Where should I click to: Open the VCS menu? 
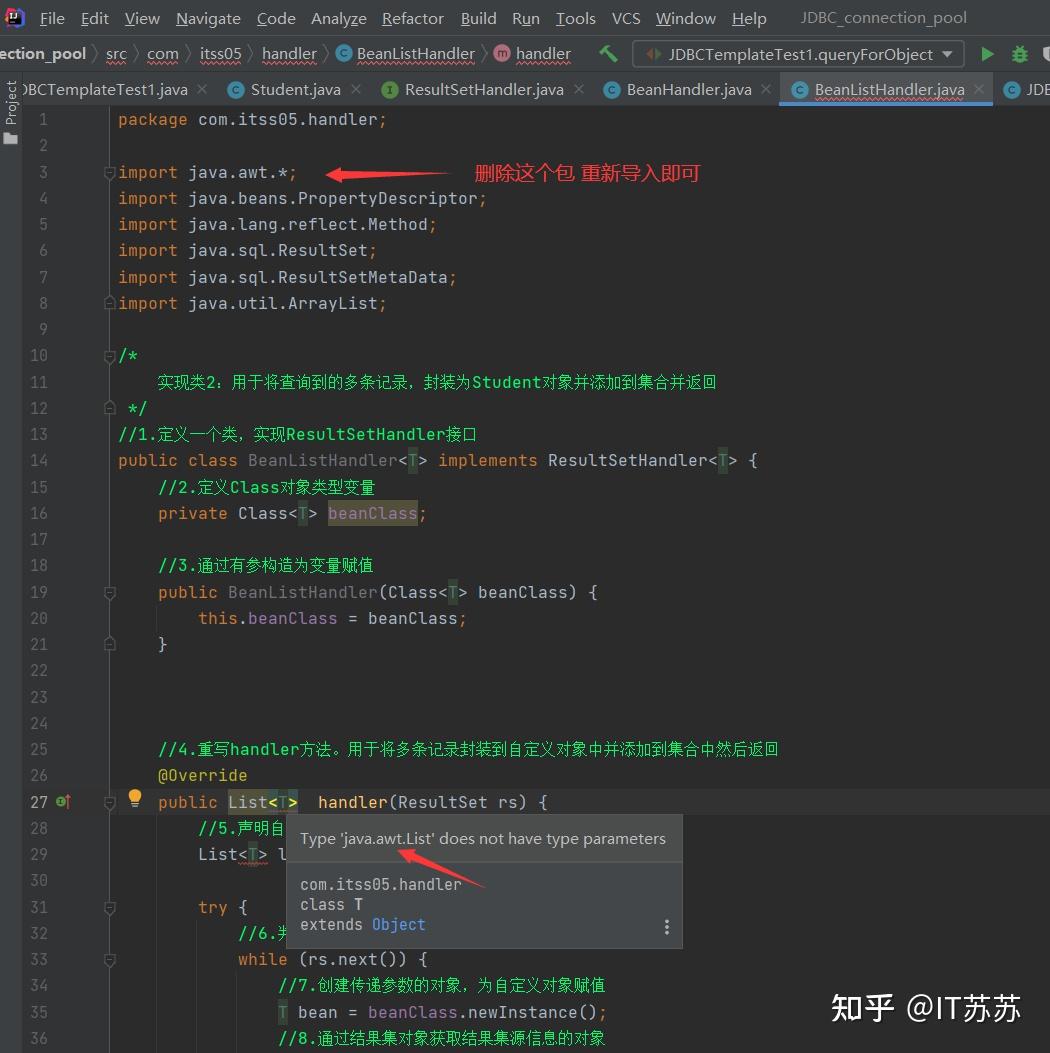[626, 18]
